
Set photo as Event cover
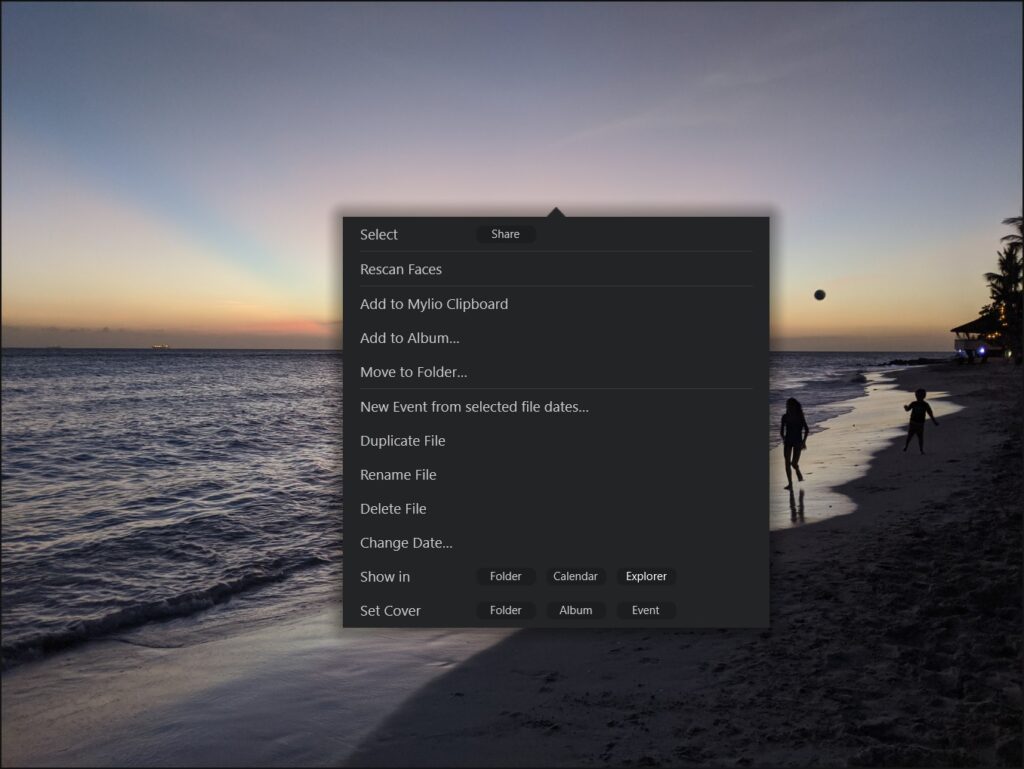[x=646, y=610]
